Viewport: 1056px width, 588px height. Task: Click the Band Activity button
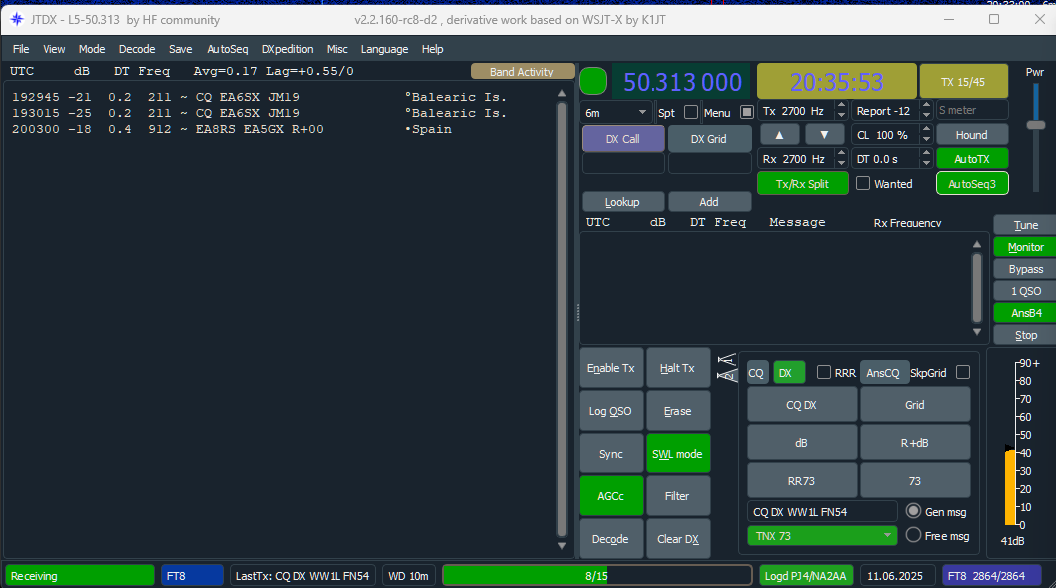coord(522,71)
